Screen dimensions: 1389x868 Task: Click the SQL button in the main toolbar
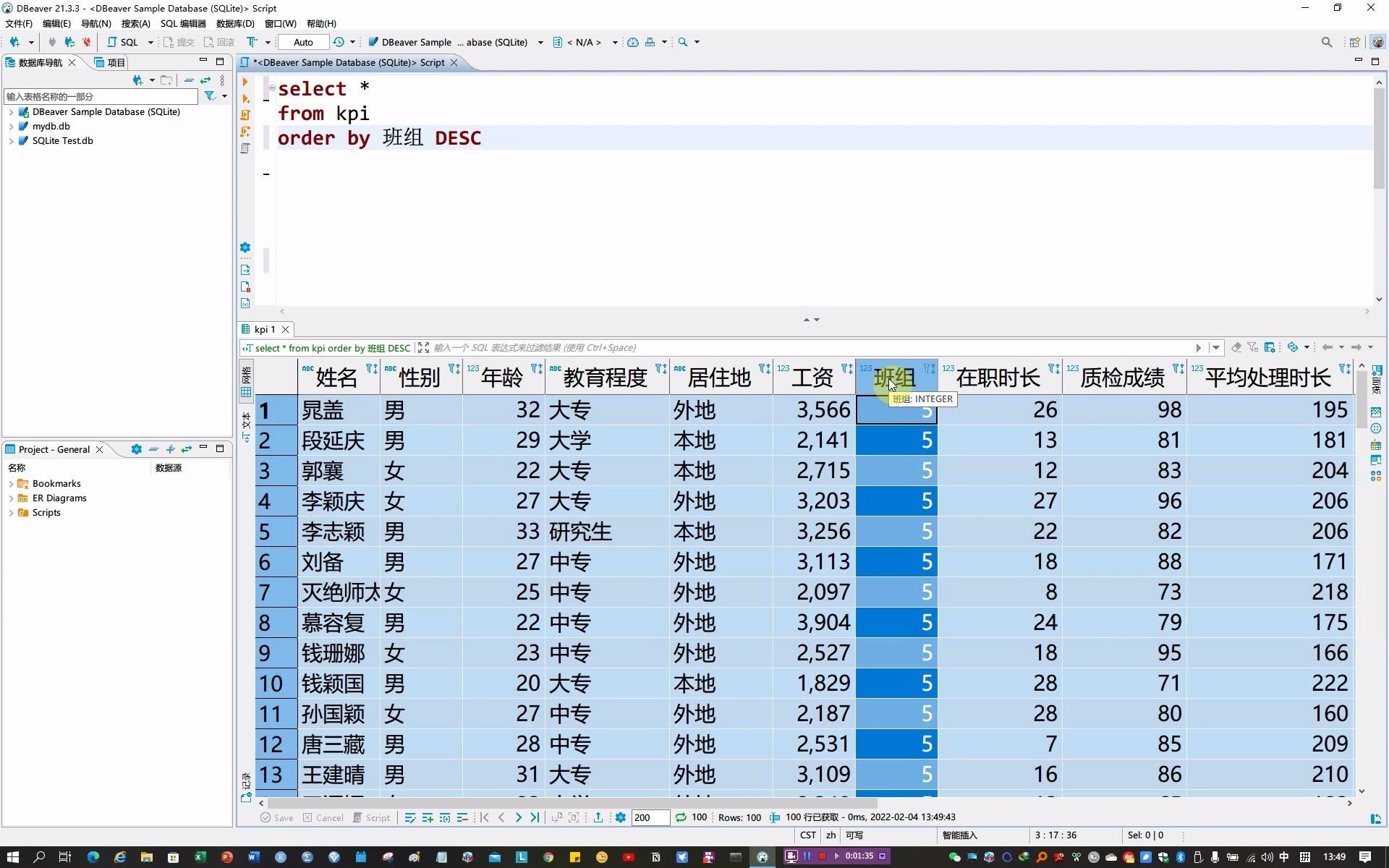[124, 42]
